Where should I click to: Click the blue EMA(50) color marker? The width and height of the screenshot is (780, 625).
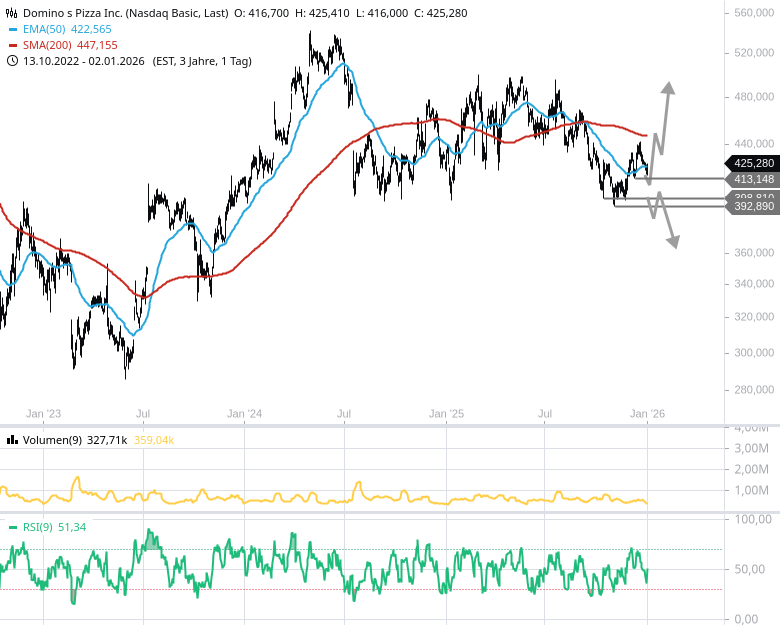pyautogui.click(x=12, y=30)
